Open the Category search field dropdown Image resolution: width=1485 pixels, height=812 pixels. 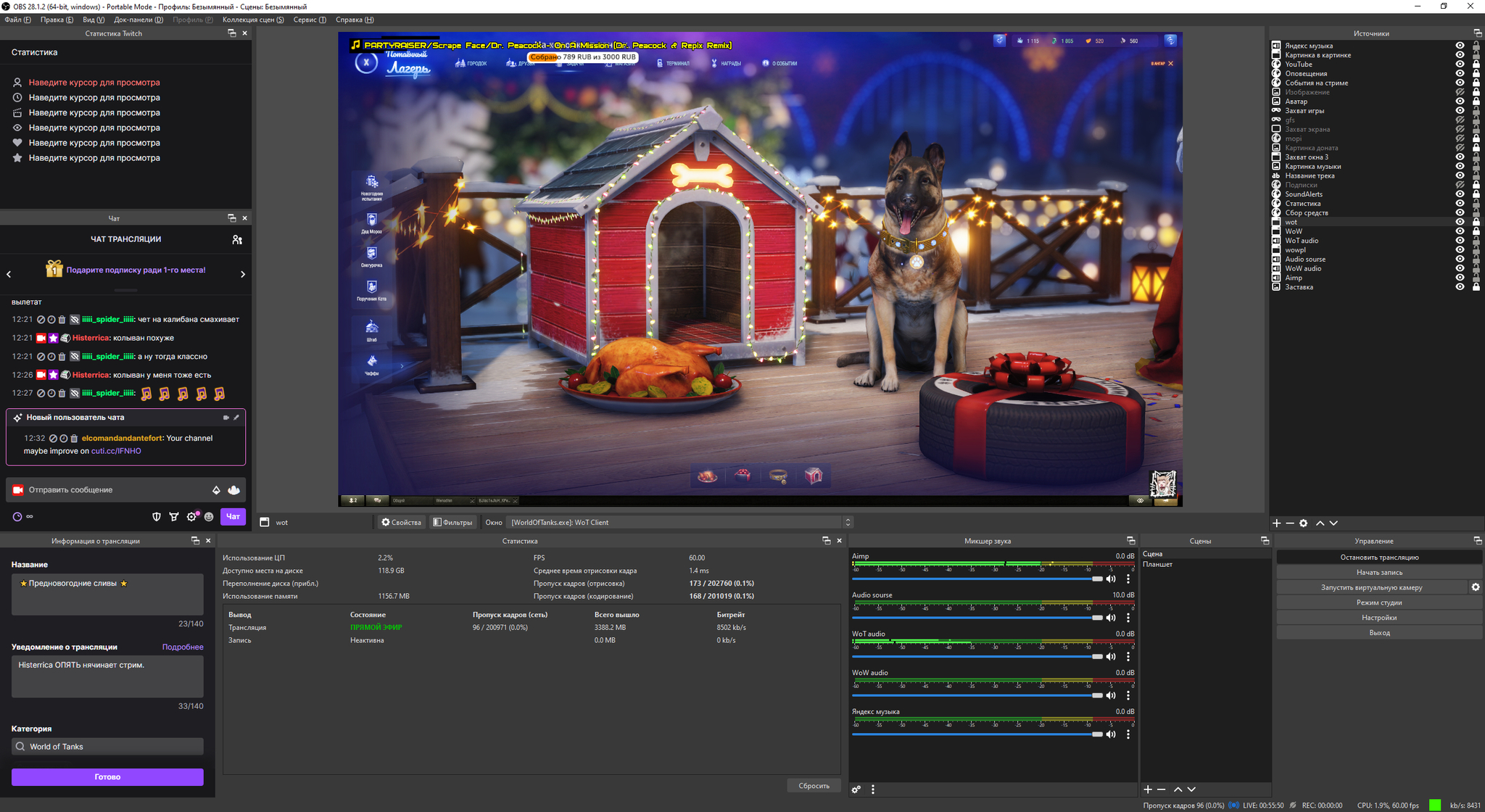tap(107, 747)
